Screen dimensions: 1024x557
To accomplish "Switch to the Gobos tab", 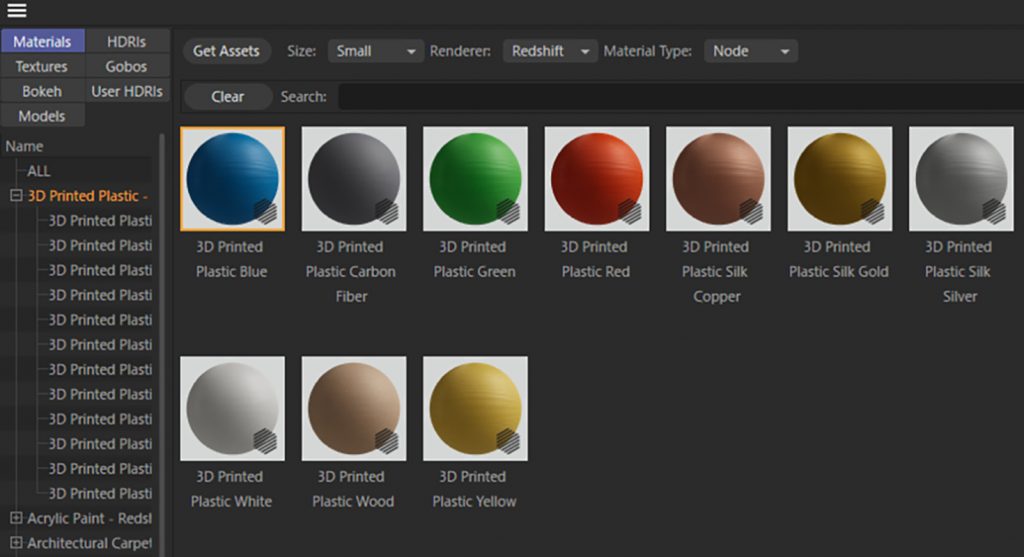I will click(x=126, y=66).
